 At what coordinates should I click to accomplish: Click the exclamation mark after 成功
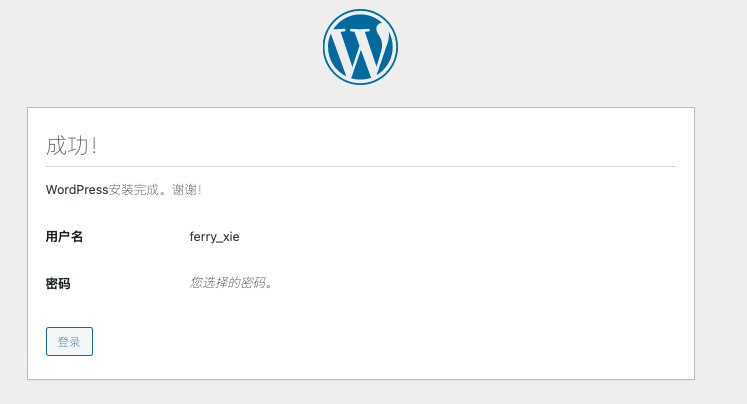tap(93, 146)
